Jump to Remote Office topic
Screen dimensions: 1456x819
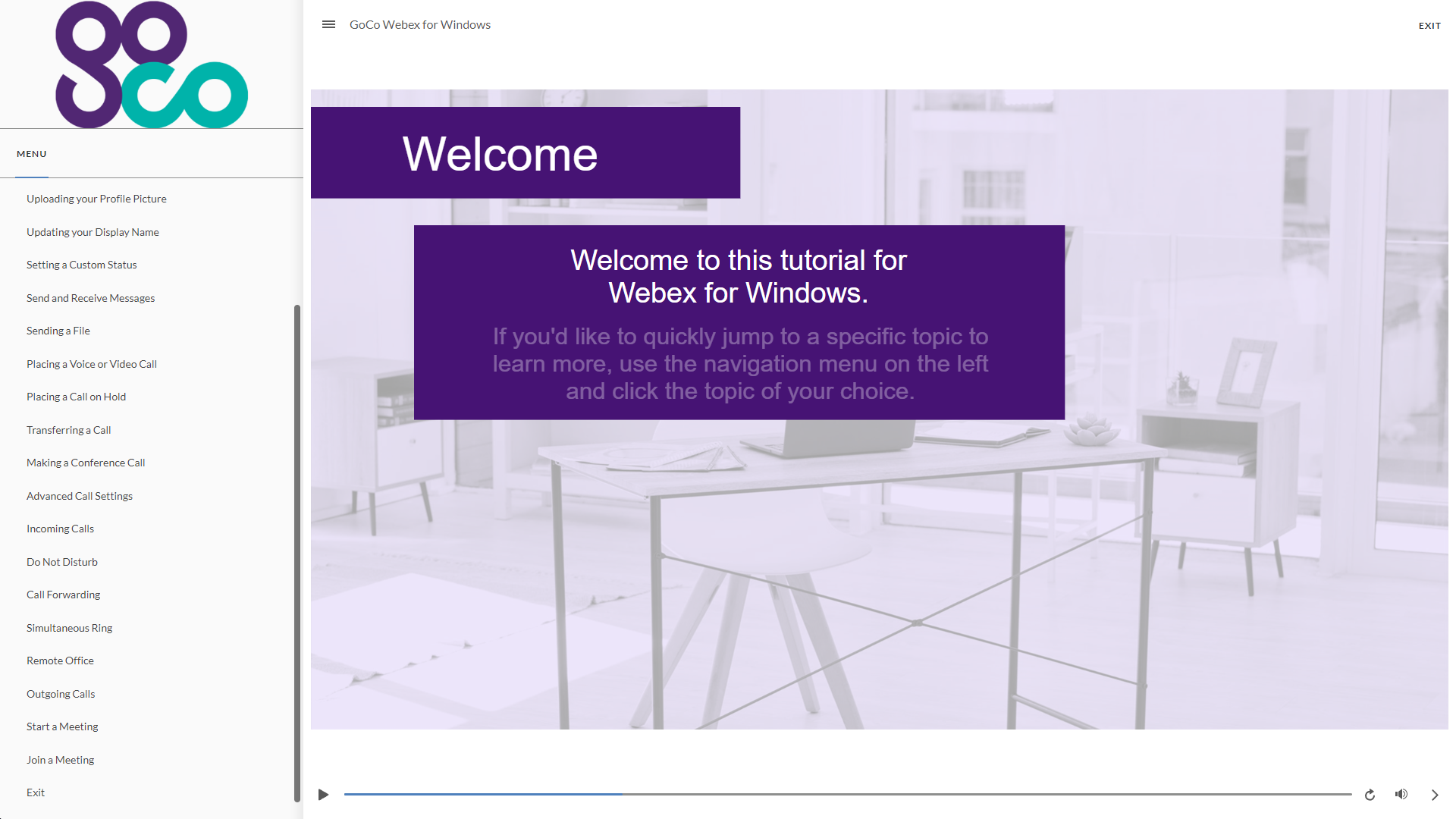pyautogui.click(x=60, y=661)
